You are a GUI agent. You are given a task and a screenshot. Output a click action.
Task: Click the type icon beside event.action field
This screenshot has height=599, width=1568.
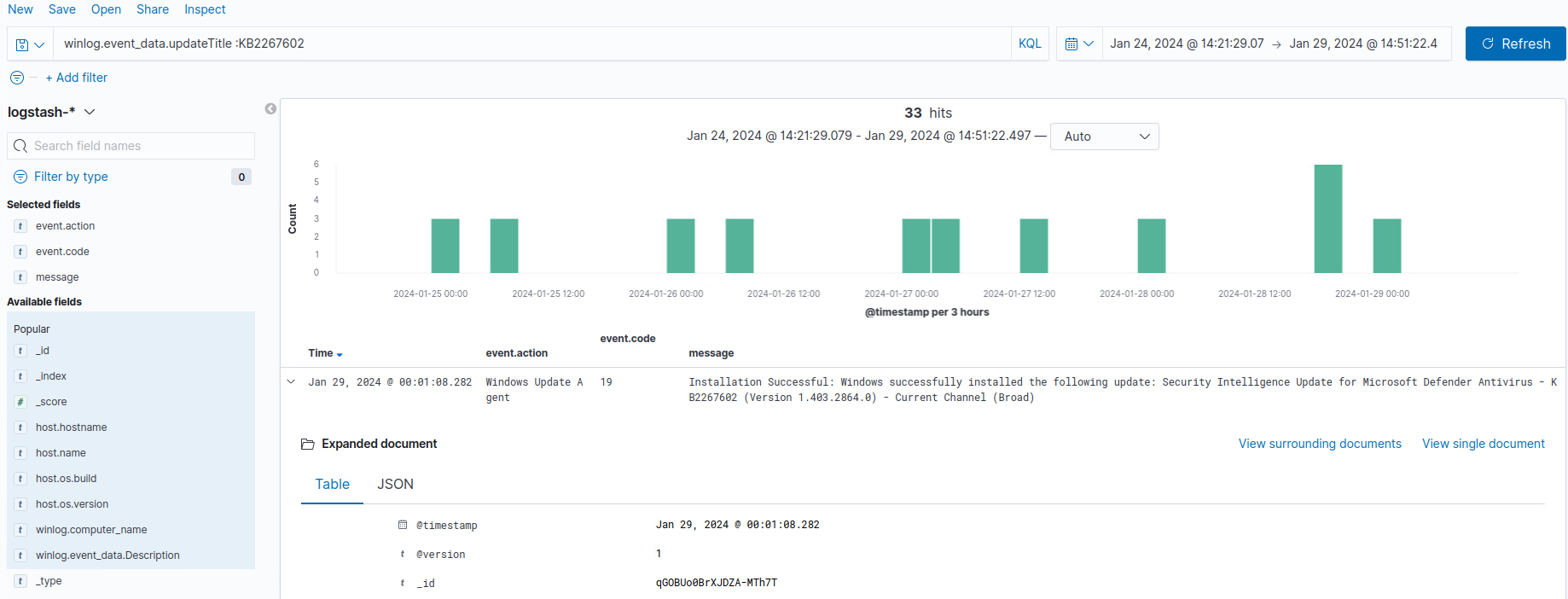pyautogui.click(x=20, y=226)
